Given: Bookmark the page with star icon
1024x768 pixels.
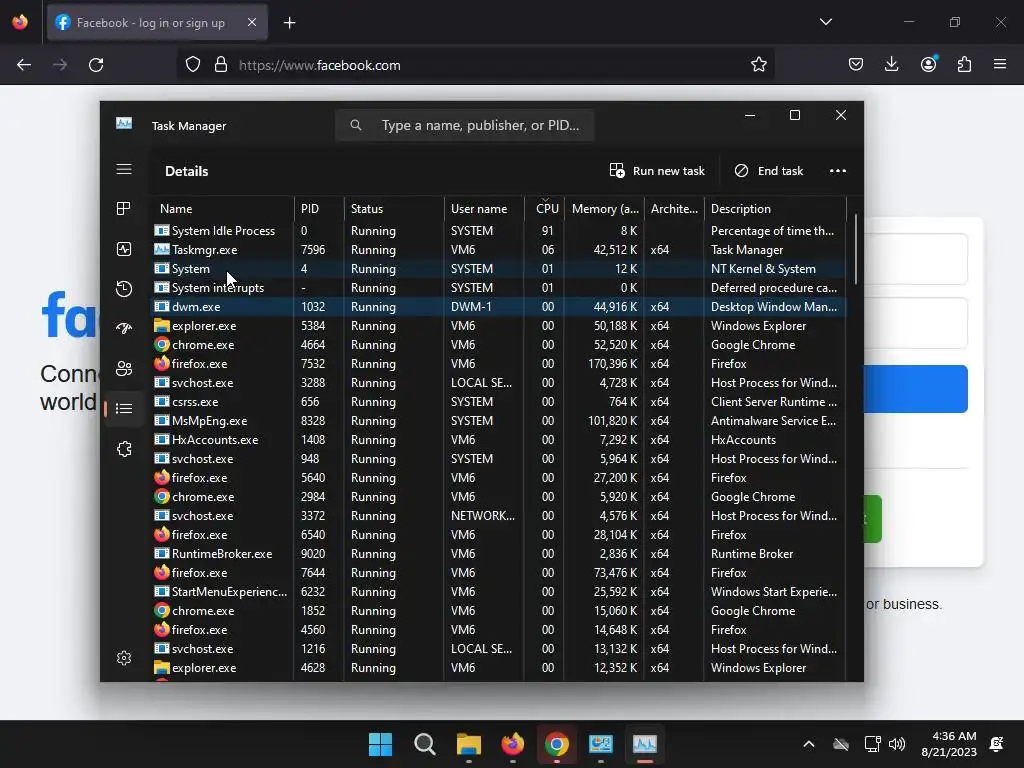Looking at the screenshot, I should point(758,65).
